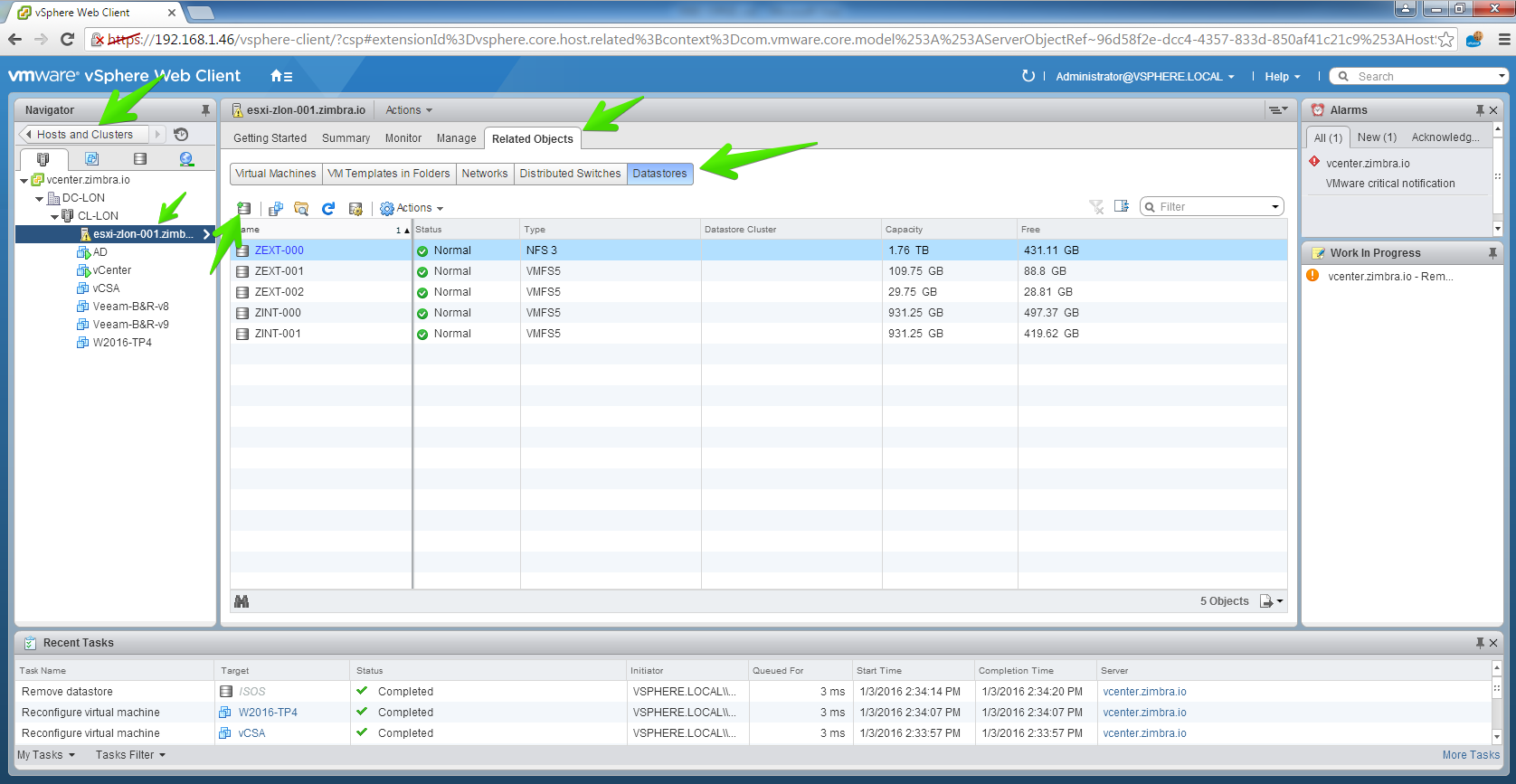Pin the Alarms panel
This screenshot has height=784, width=1516.
click(x=1480, y=110)
